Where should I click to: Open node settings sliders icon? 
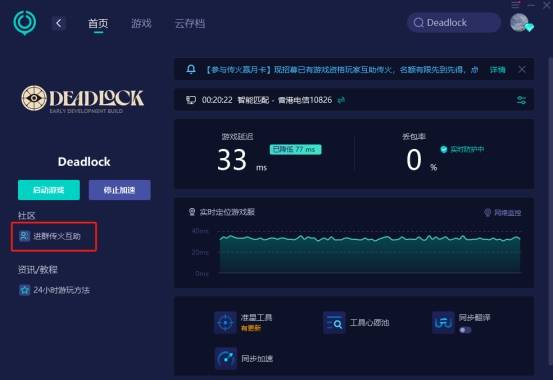[521, 100]
